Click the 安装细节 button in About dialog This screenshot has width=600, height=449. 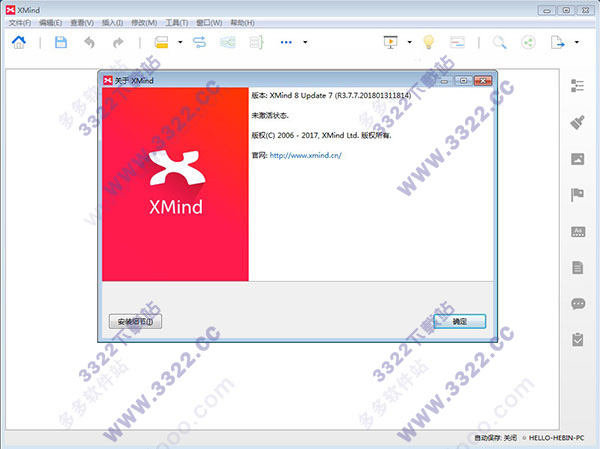tap(135, 322)
